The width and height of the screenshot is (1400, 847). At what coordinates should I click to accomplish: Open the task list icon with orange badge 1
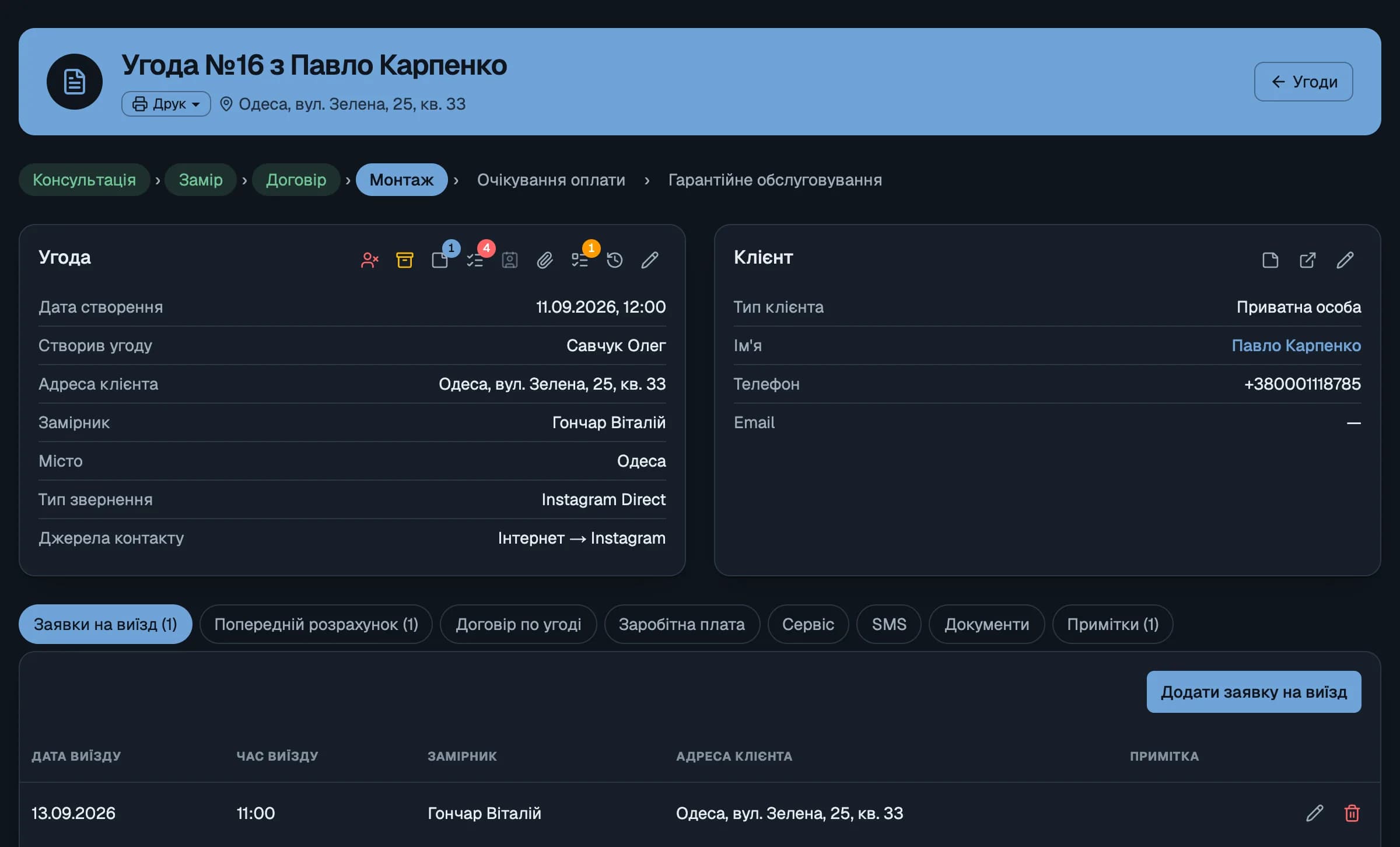point(580,260)
